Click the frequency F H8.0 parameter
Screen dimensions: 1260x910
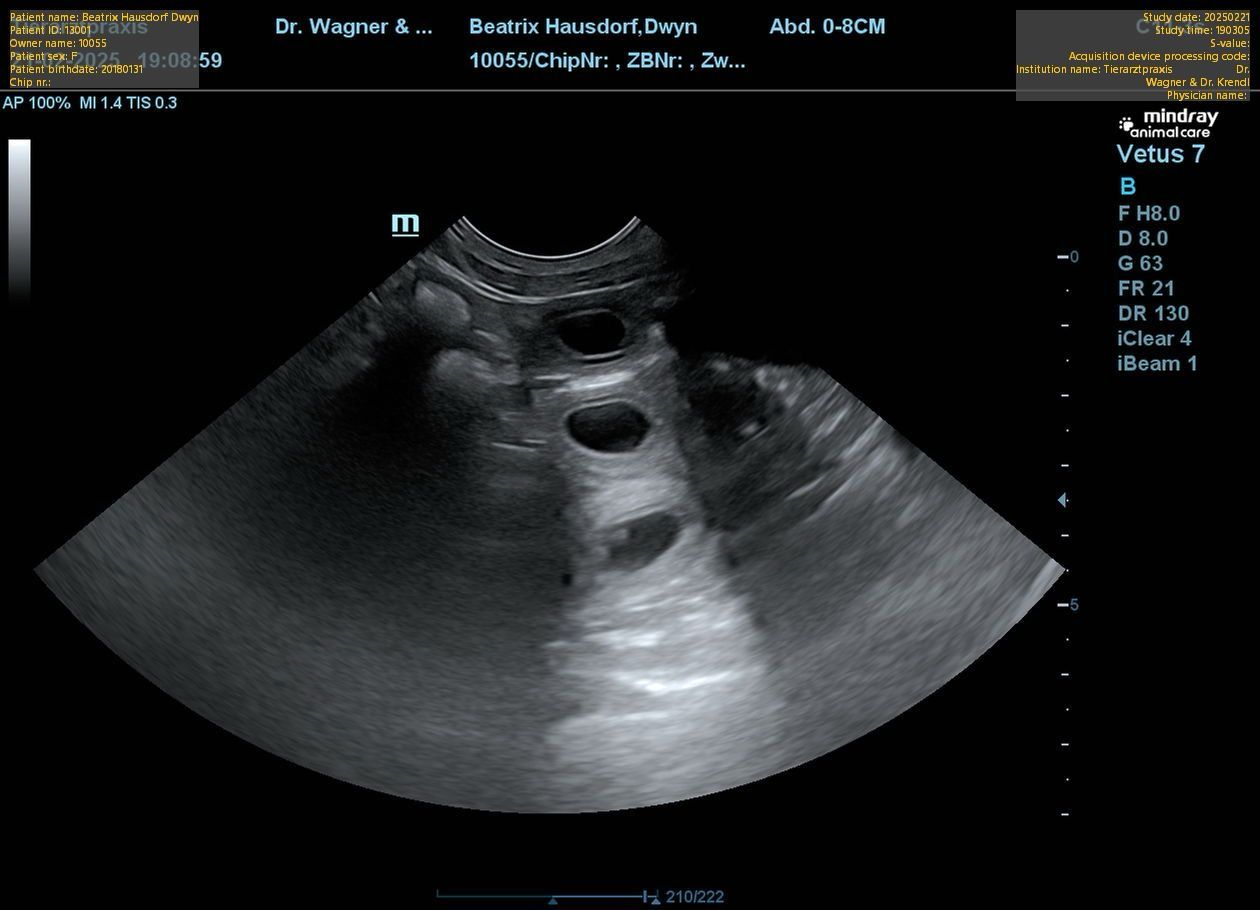pos(1148,213)
